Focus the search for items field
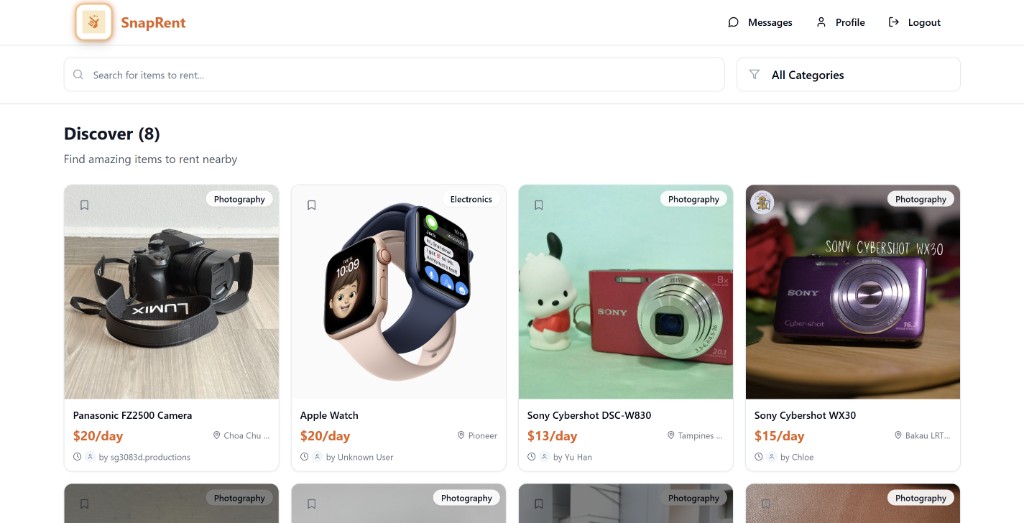The height and width of the screenshot is (523, 1024). [x=400, y=75]
